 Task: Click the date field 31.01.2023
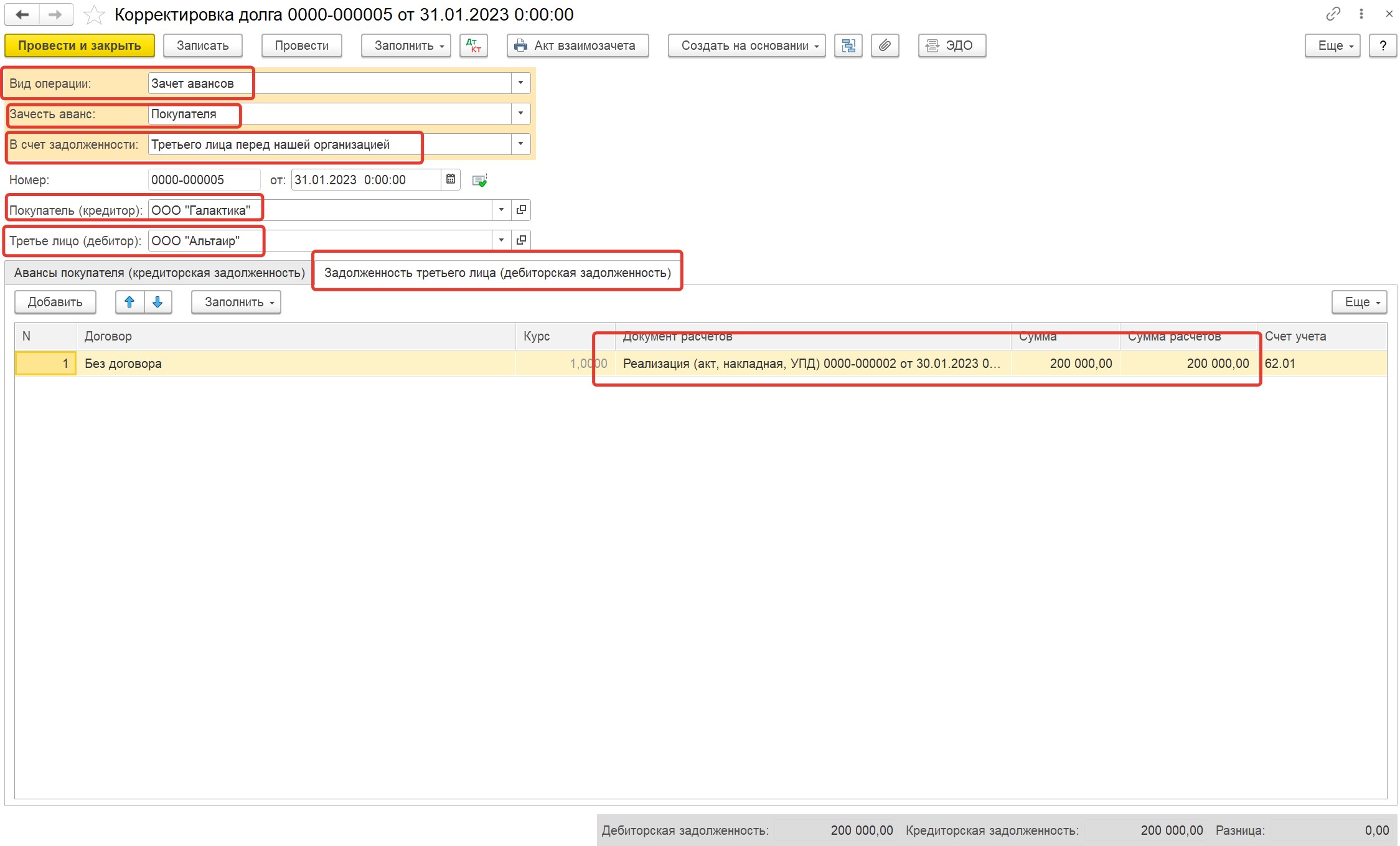pos(366,180)
